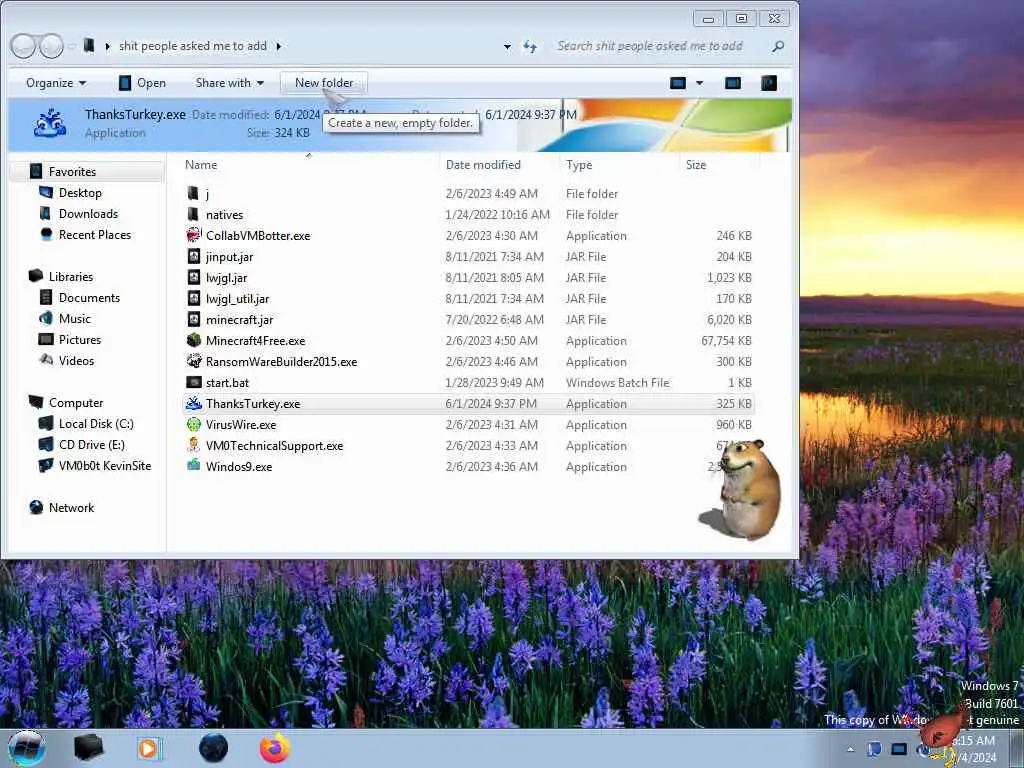Screen dimensions: 1024x768
Task: Click the Forward navigation button
Action: point(51,46)
